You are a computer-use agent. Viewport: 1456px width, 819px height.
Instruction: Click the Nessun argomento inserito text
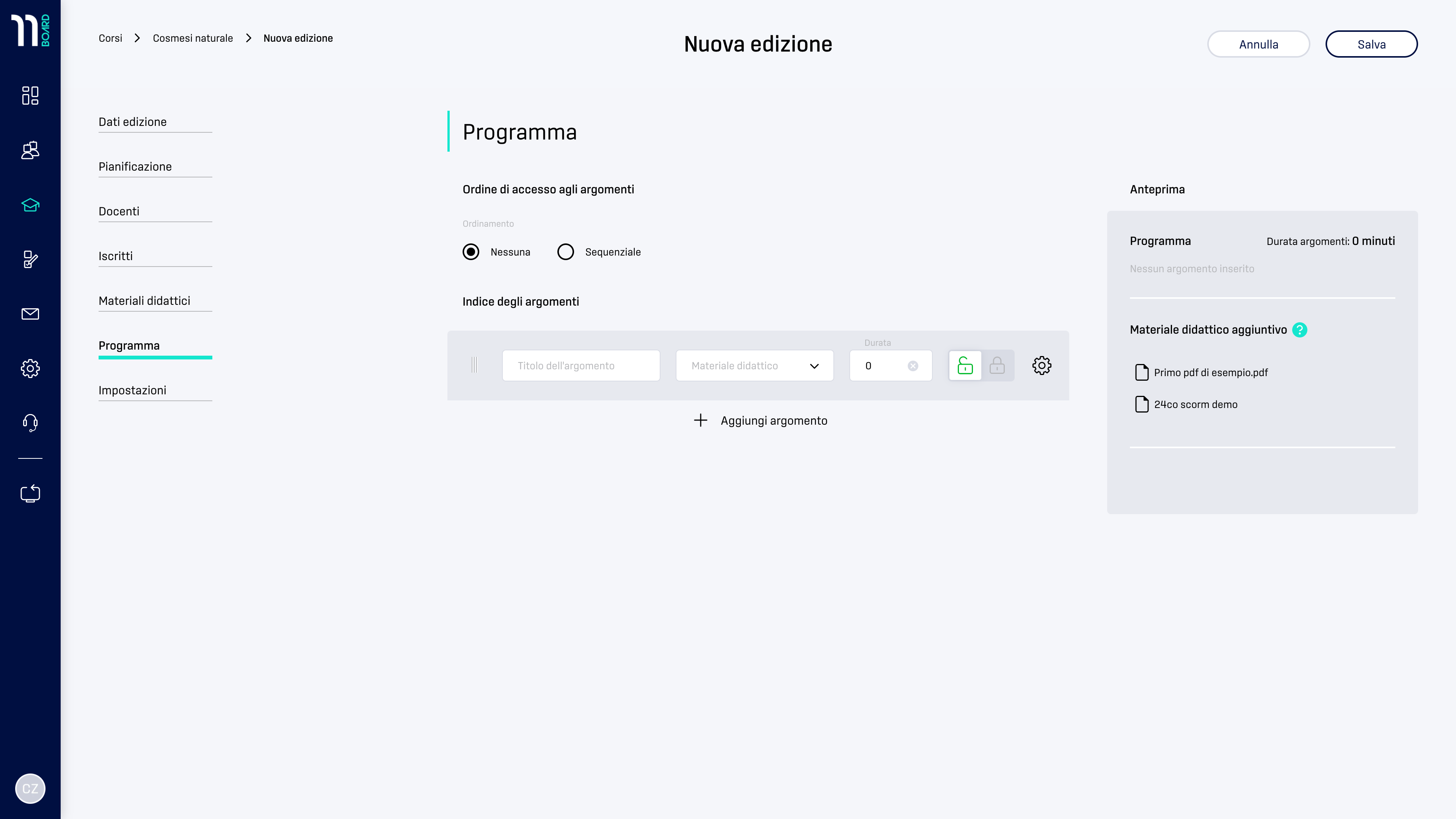click(1191, 268)
